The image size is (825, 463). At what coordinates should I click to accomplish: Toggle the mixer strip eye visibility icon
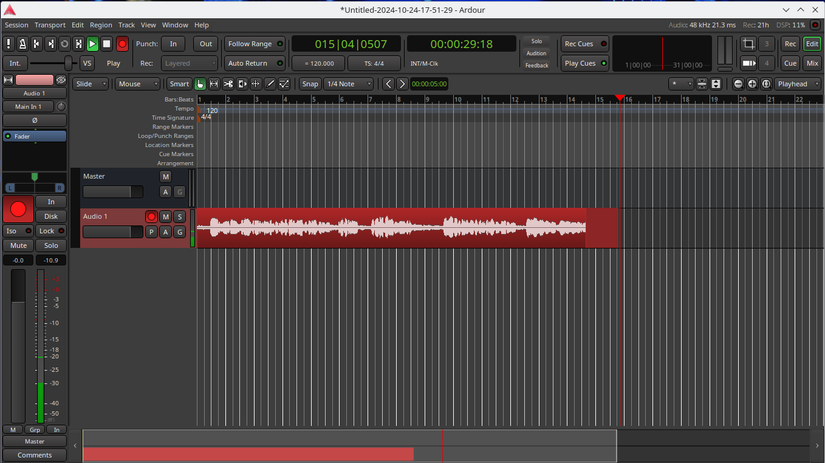61,80
